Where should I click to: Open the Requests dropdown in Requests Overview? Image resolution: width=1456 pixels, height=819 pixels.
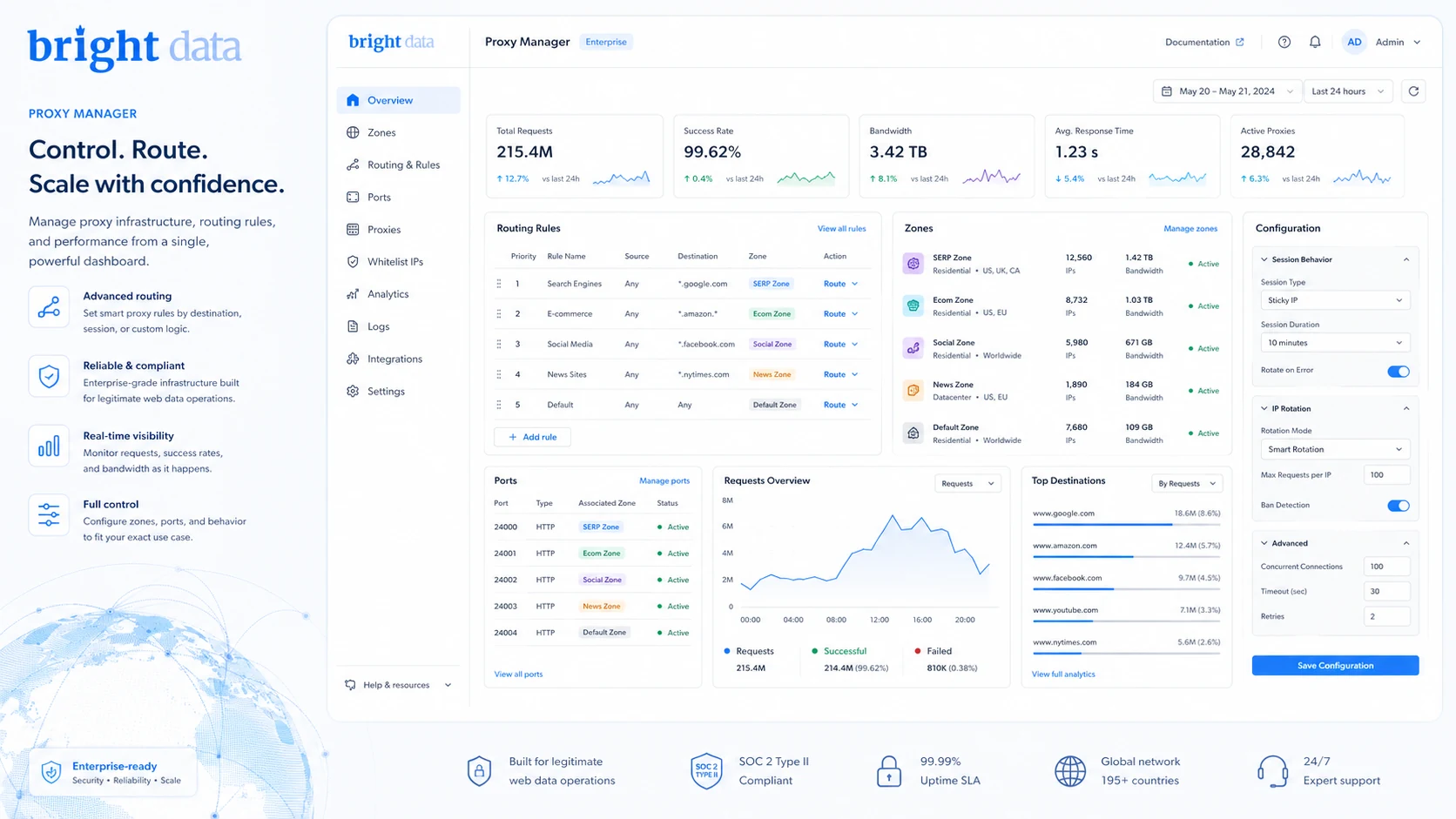[x=967, y=483]
